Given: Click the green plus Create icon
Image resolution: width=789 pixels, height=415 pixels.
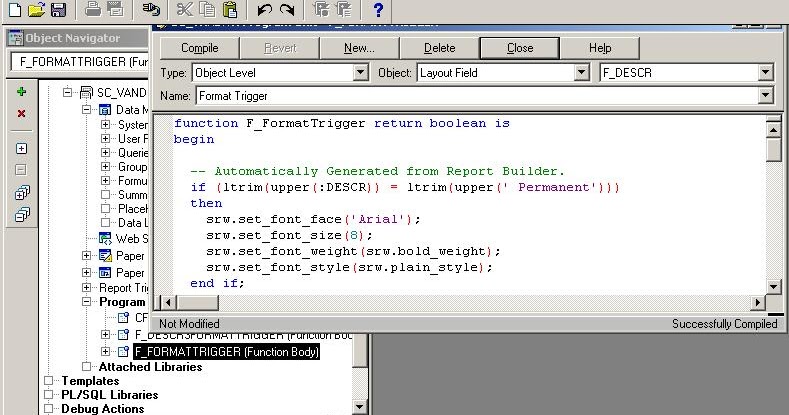Looking at the screenshot, I should click(x=21, y=92).
